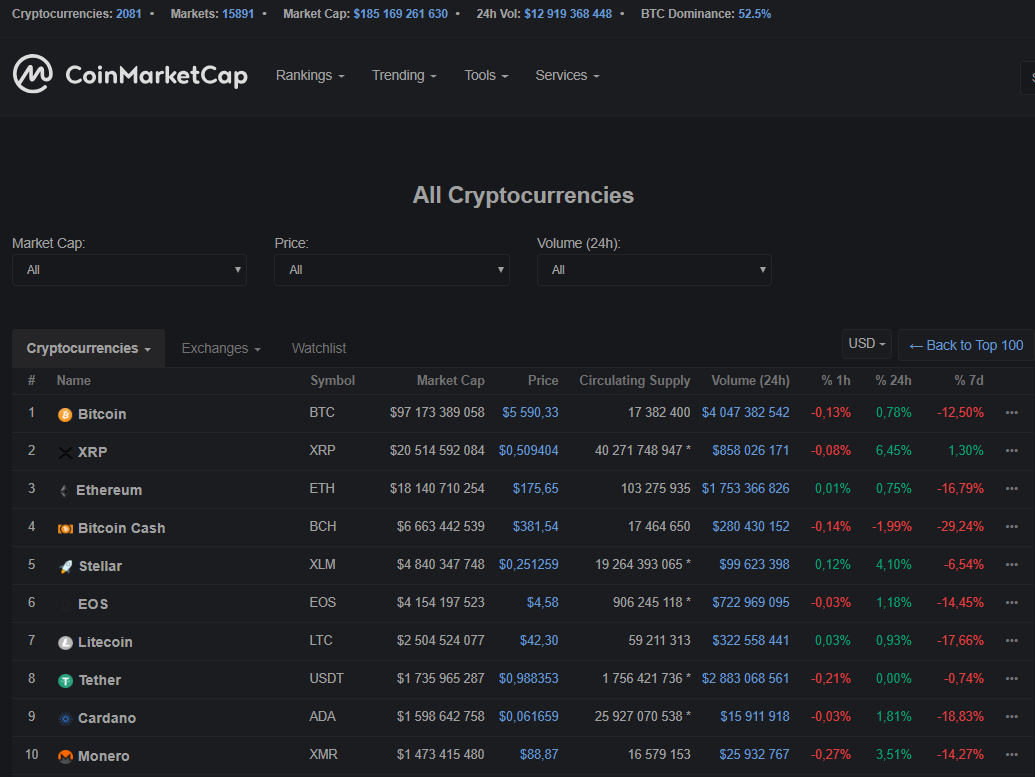Switch to the Watchlist tab
Image resolution: width=1035 pixels, height=777 pixels.
(319, 348)
